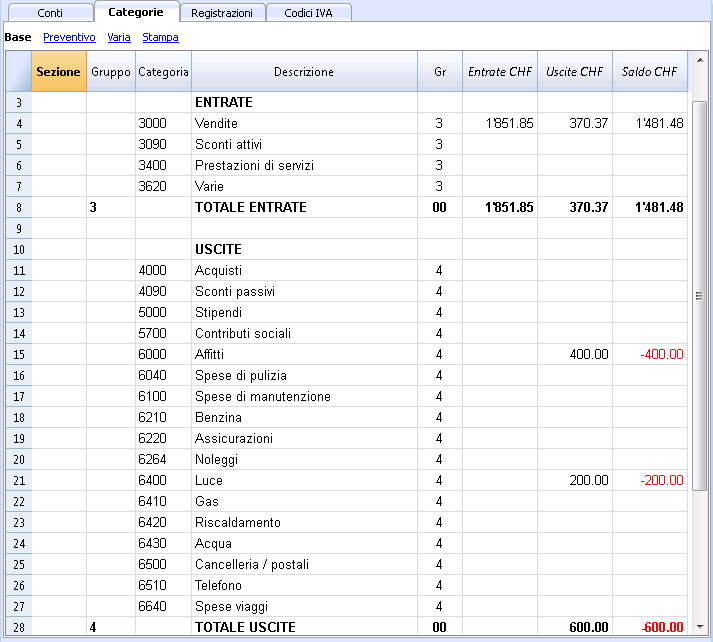The width and height of the screenshot is (713, 642).
Task: Select the TOTALE USCITE cell
Action: coord(304,627)
